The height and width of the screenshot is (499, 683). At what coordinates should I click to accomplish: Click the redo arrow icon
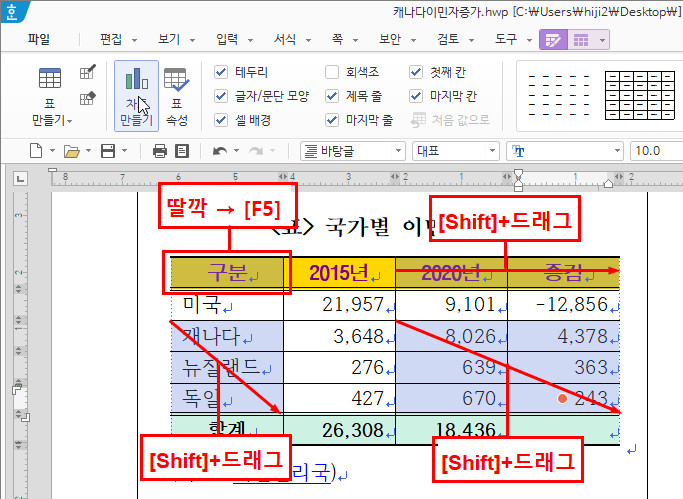tap(256, 151)
